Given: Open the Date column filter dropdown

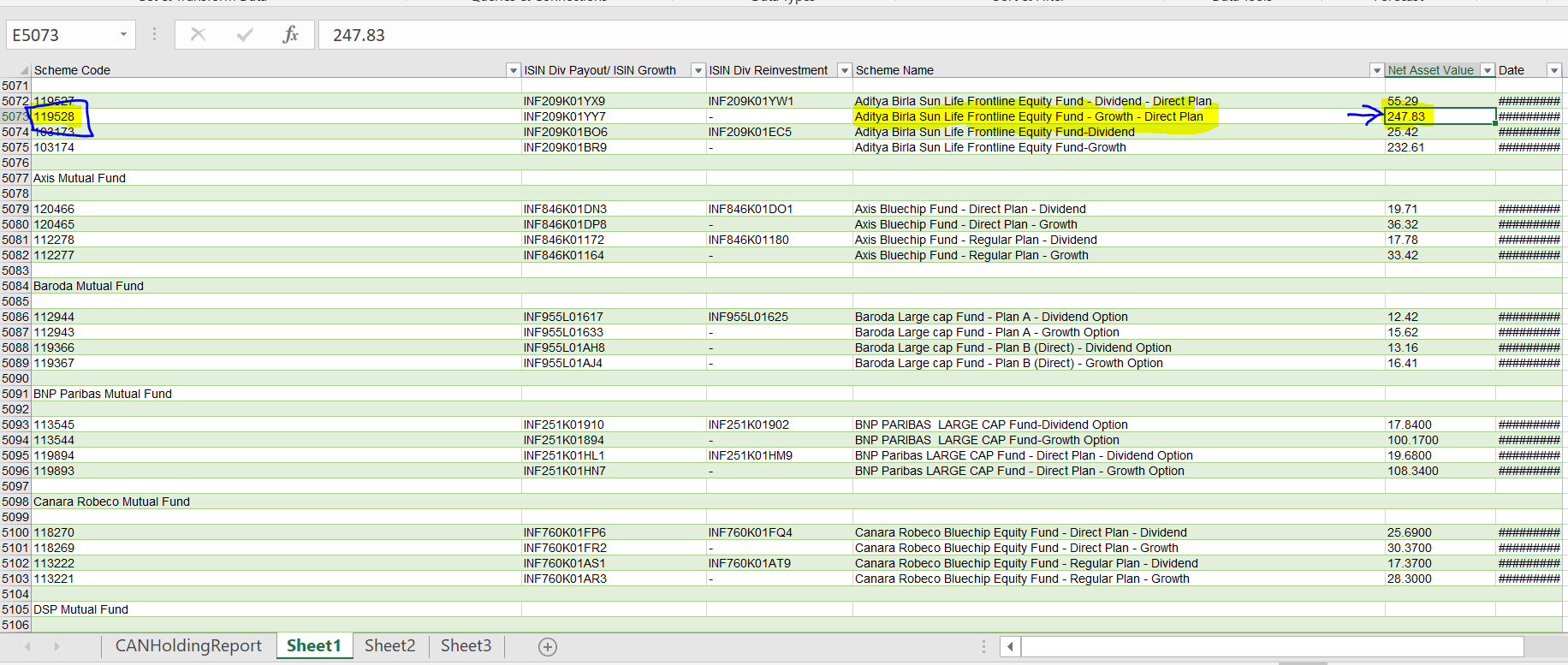Looking at the screenshot, I should (x=1553, y=70).
